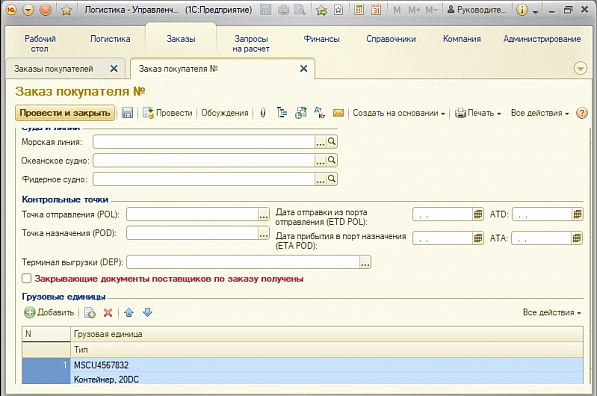Open the Рабочий стол section
This screenshot has width=597, height=396.
click(x=40, y=43)
